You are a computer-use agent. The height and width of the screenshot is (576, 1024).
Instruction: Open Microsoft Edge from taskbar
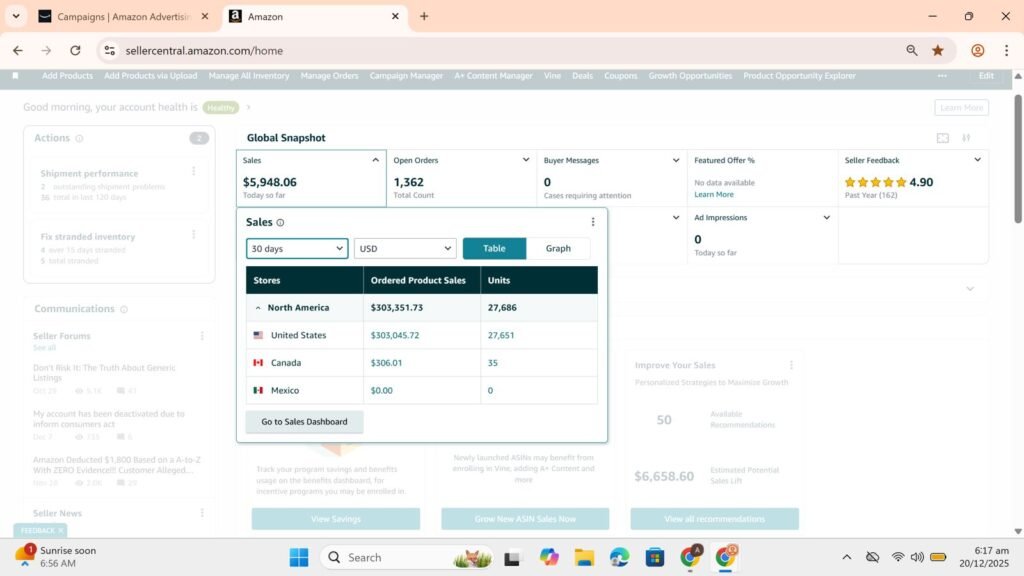tap(619, 557)
